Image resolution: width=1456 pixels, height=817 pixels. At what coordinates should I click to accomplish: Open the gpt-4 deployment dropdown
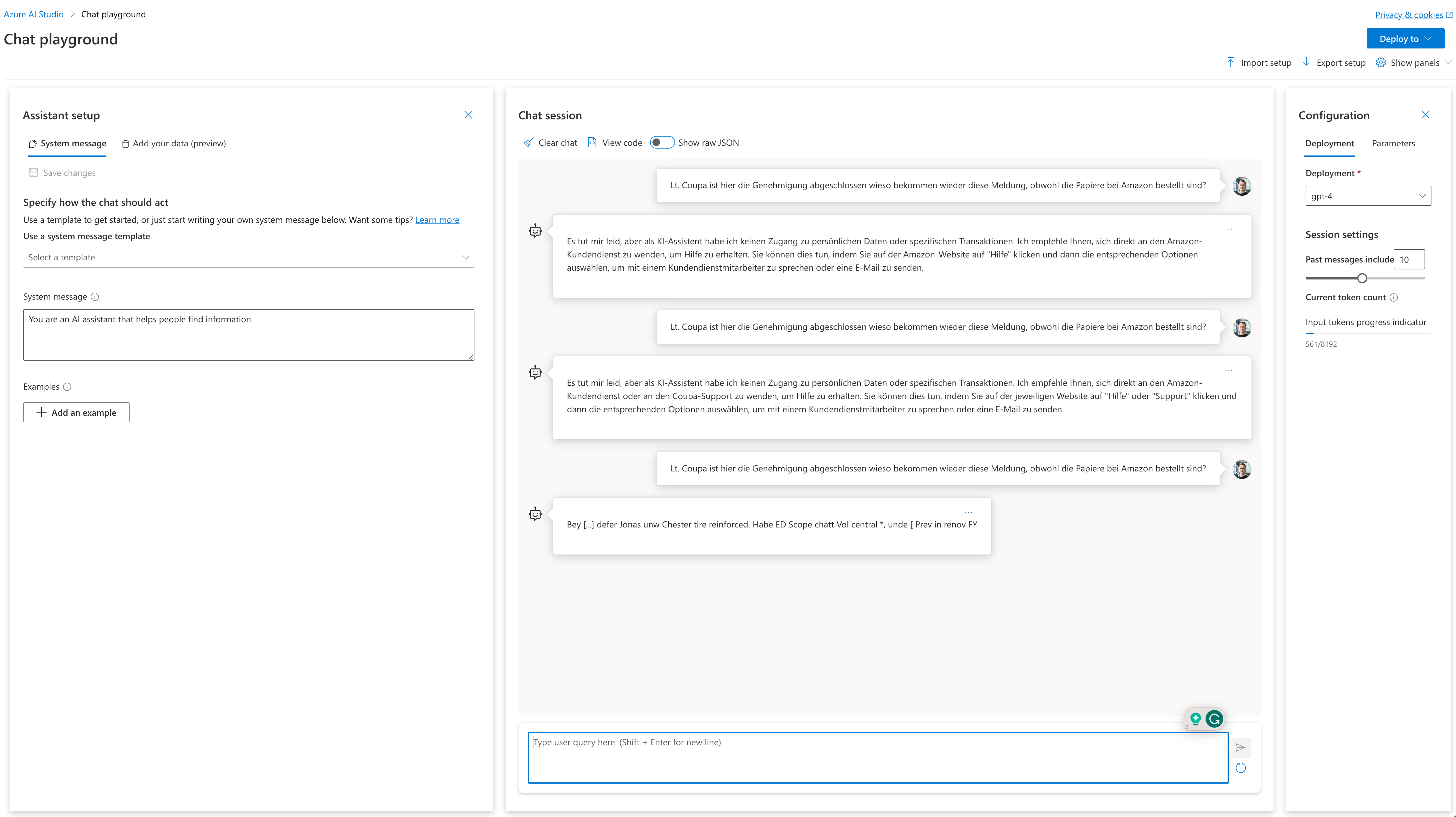click(x=1368, y=196)
